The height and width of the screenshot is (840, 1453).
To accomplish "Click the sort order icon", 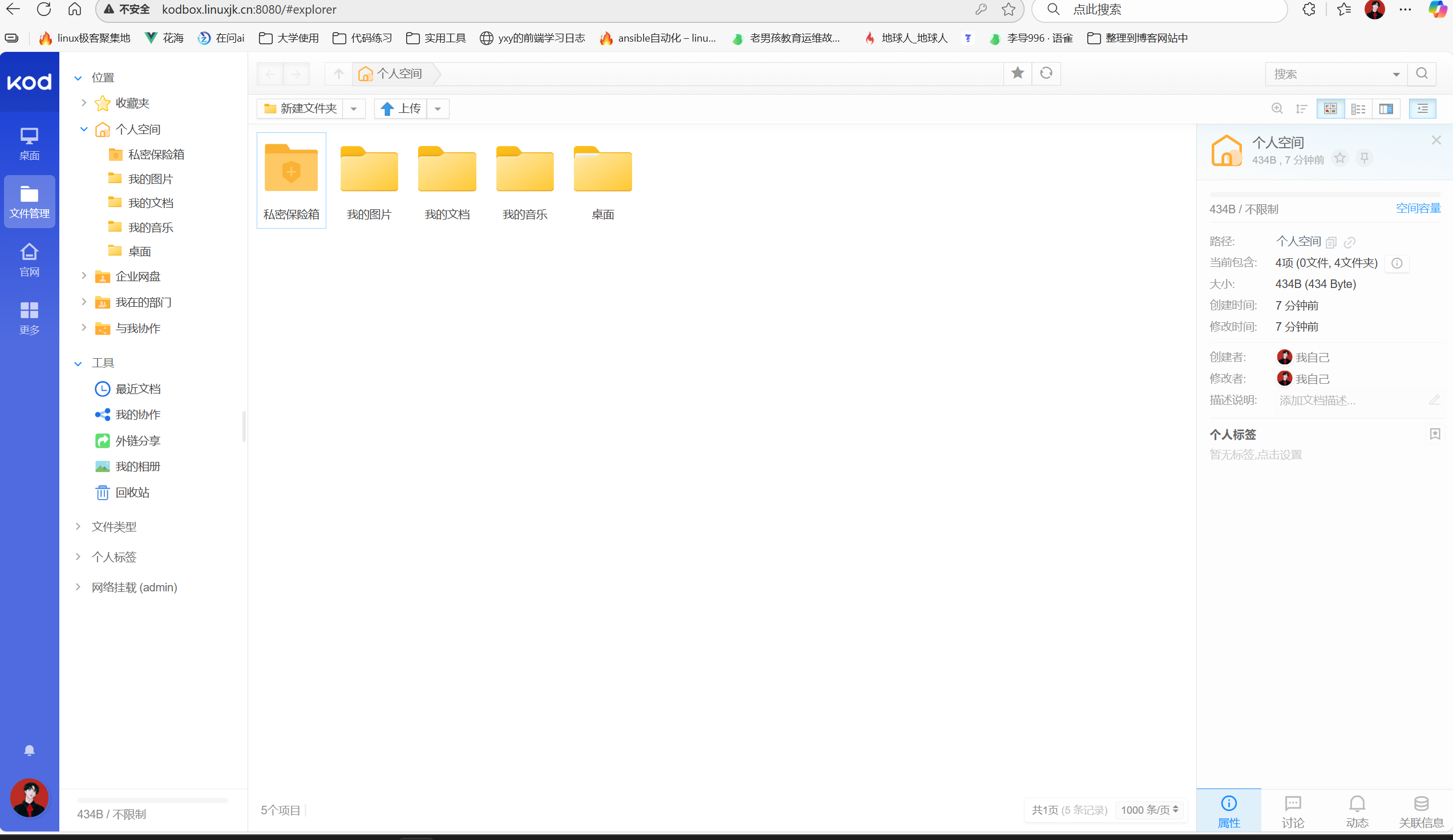I will click(1301, 108).
